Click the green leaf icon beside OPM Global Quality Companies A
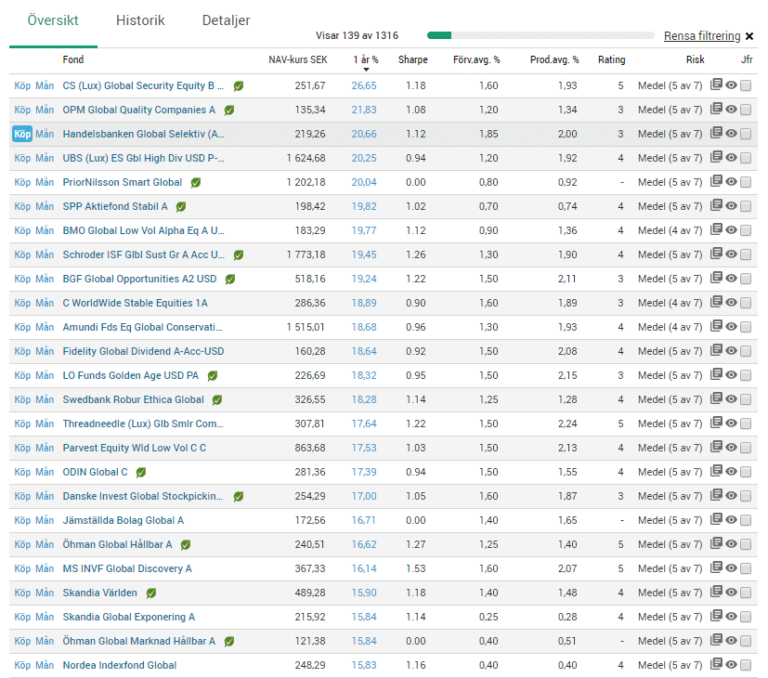 pos(229,110)
